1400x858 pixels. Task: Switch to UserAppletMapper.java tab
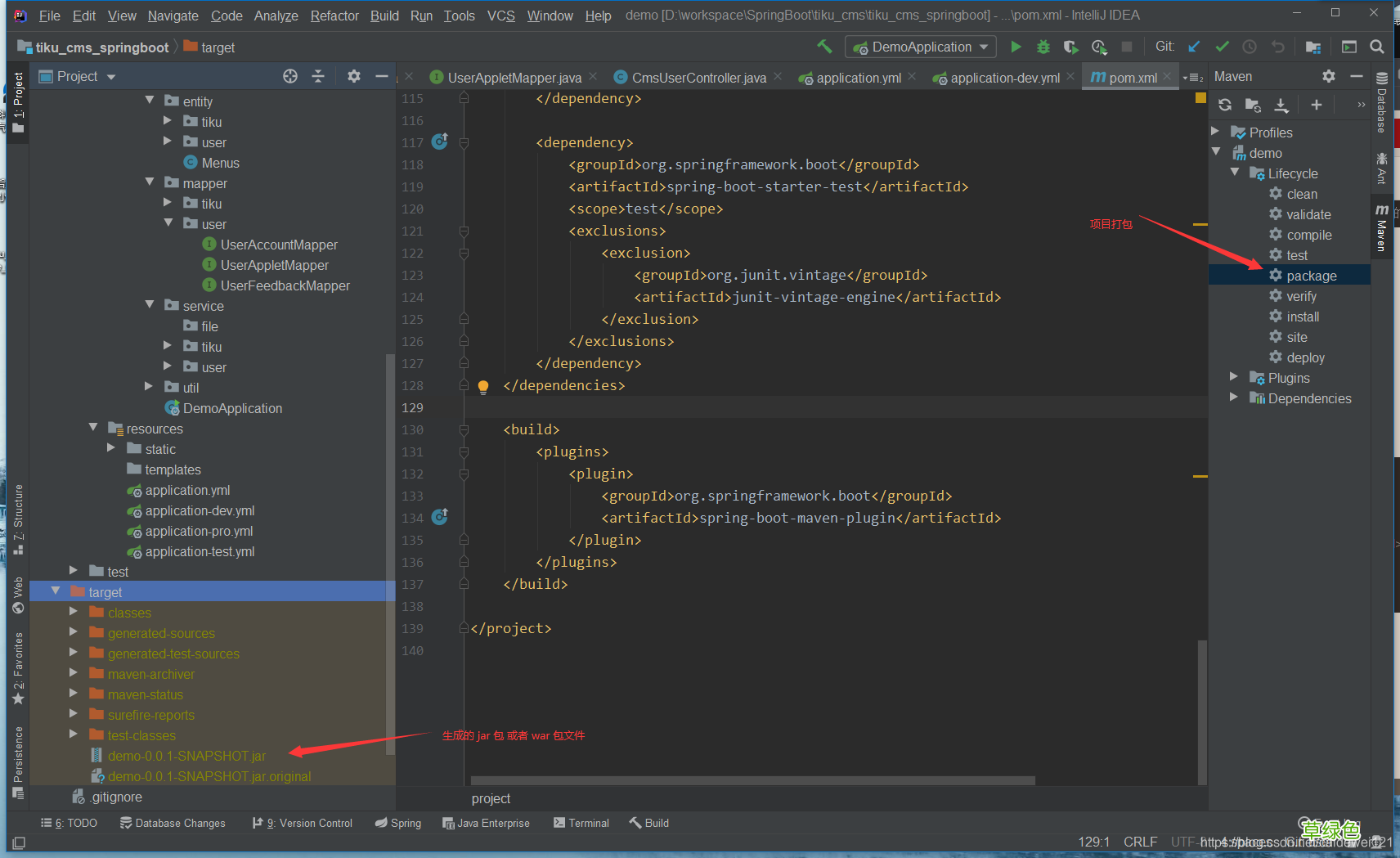(514, 78)
